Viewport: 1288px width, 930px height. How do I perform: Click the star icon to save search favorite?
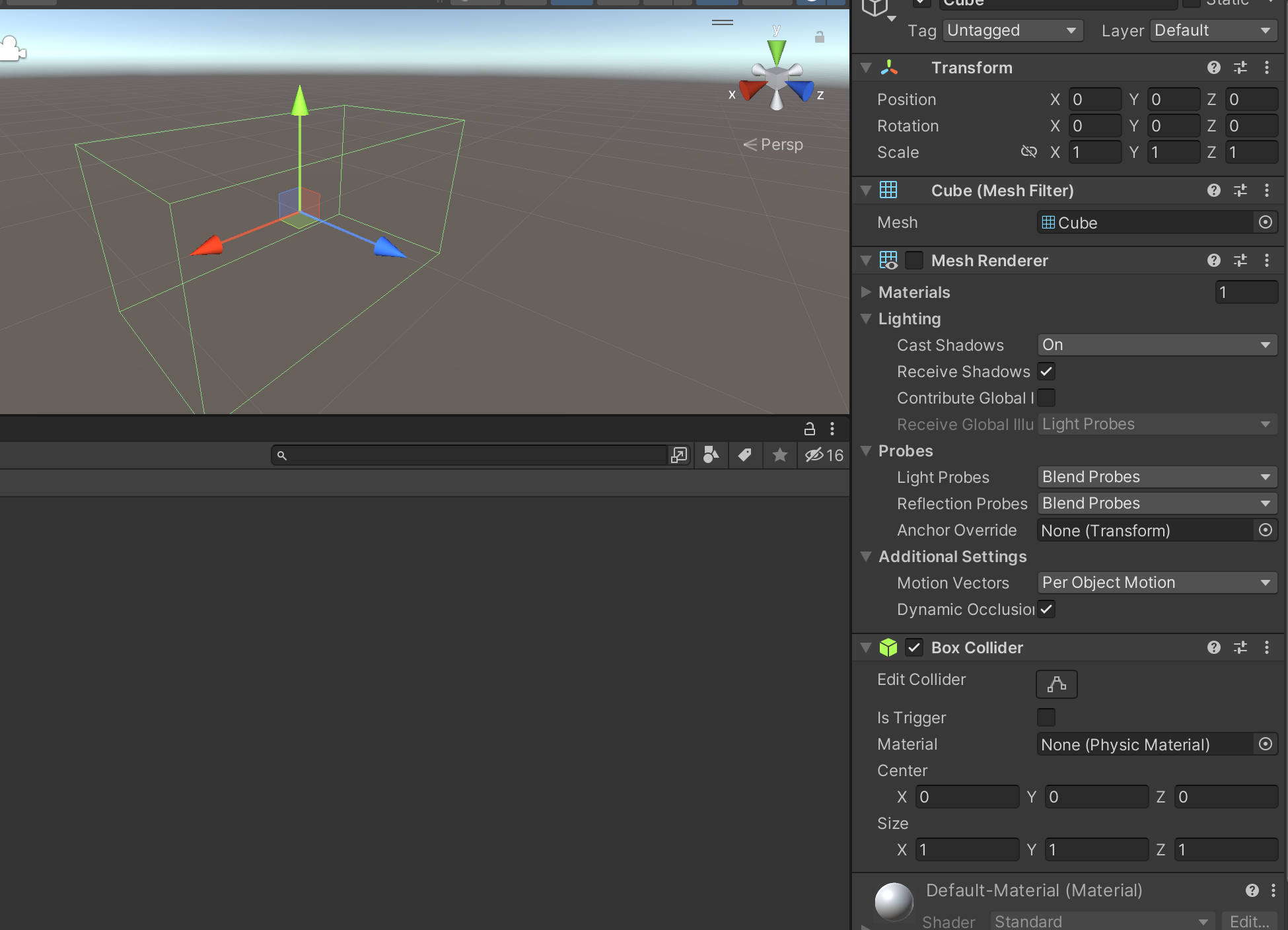point(779,455)
